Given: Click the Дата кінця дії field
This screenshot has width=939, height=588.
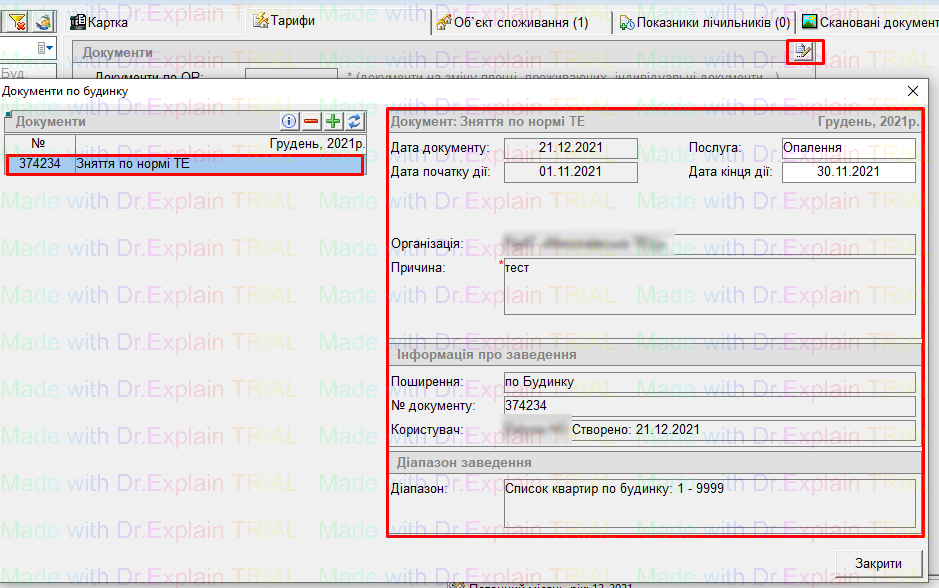Looking at the screenshot, I should [848, 172].
